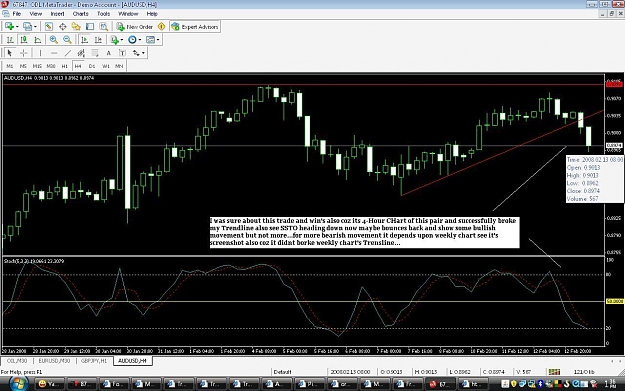Open MetaEditor yellow diamond icon
Screen dimensions: 625x391
161,27
